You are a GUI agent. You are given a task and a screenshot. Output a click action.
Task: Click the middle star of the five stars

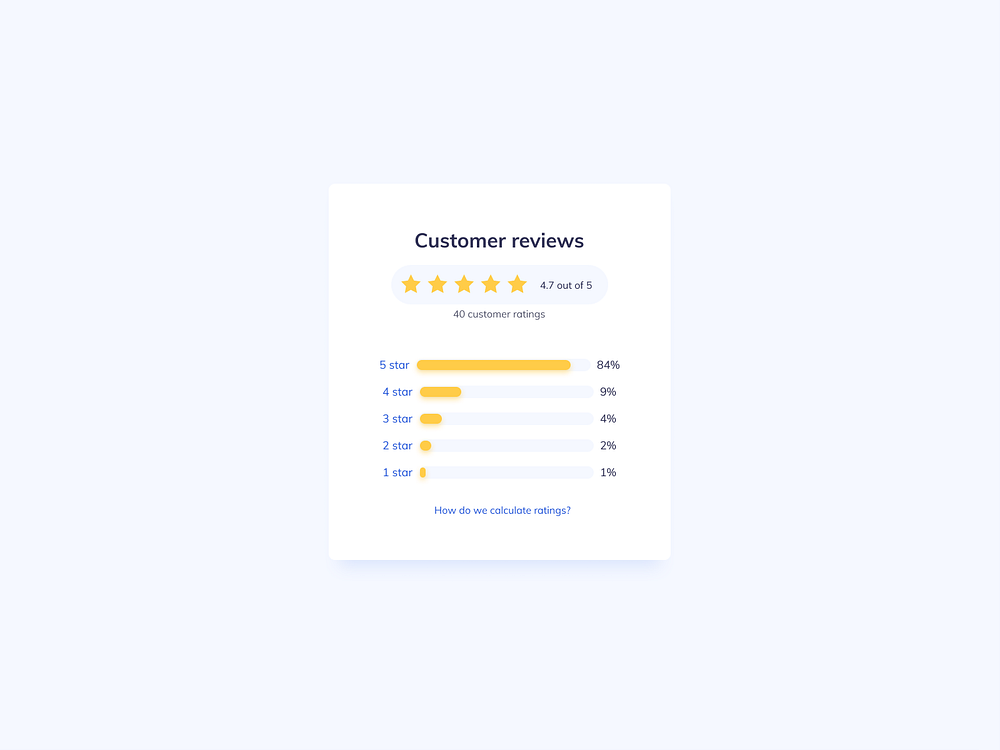pyautogui.click(x=464, y=284)
